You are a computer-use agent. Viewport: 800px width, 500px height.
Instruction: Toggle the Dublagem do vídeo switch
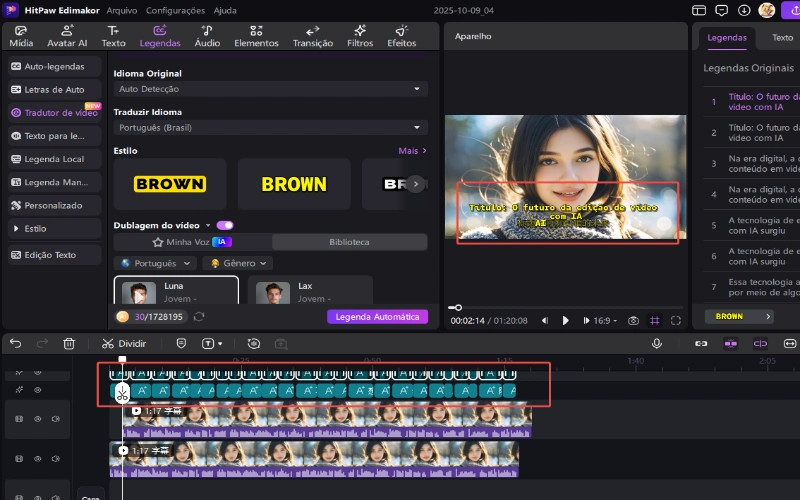pos(224,225)
